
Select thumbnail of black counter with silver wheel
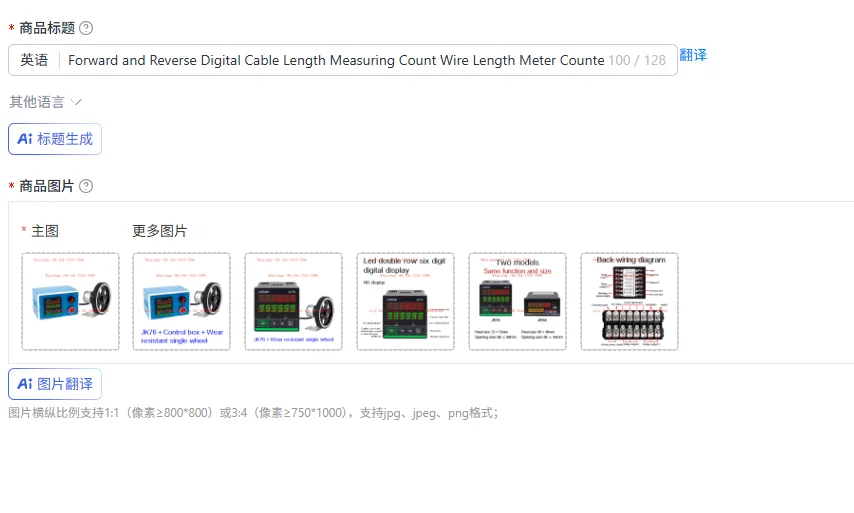point(294,301)
